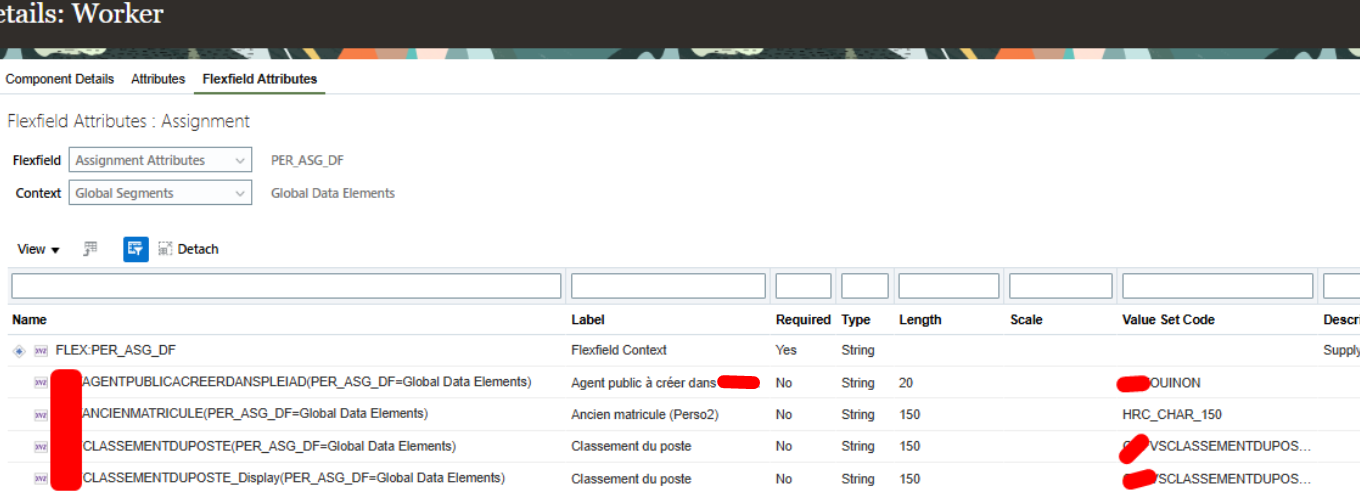Click the PER_ASG_DF flexfield code text

(307, 160)
